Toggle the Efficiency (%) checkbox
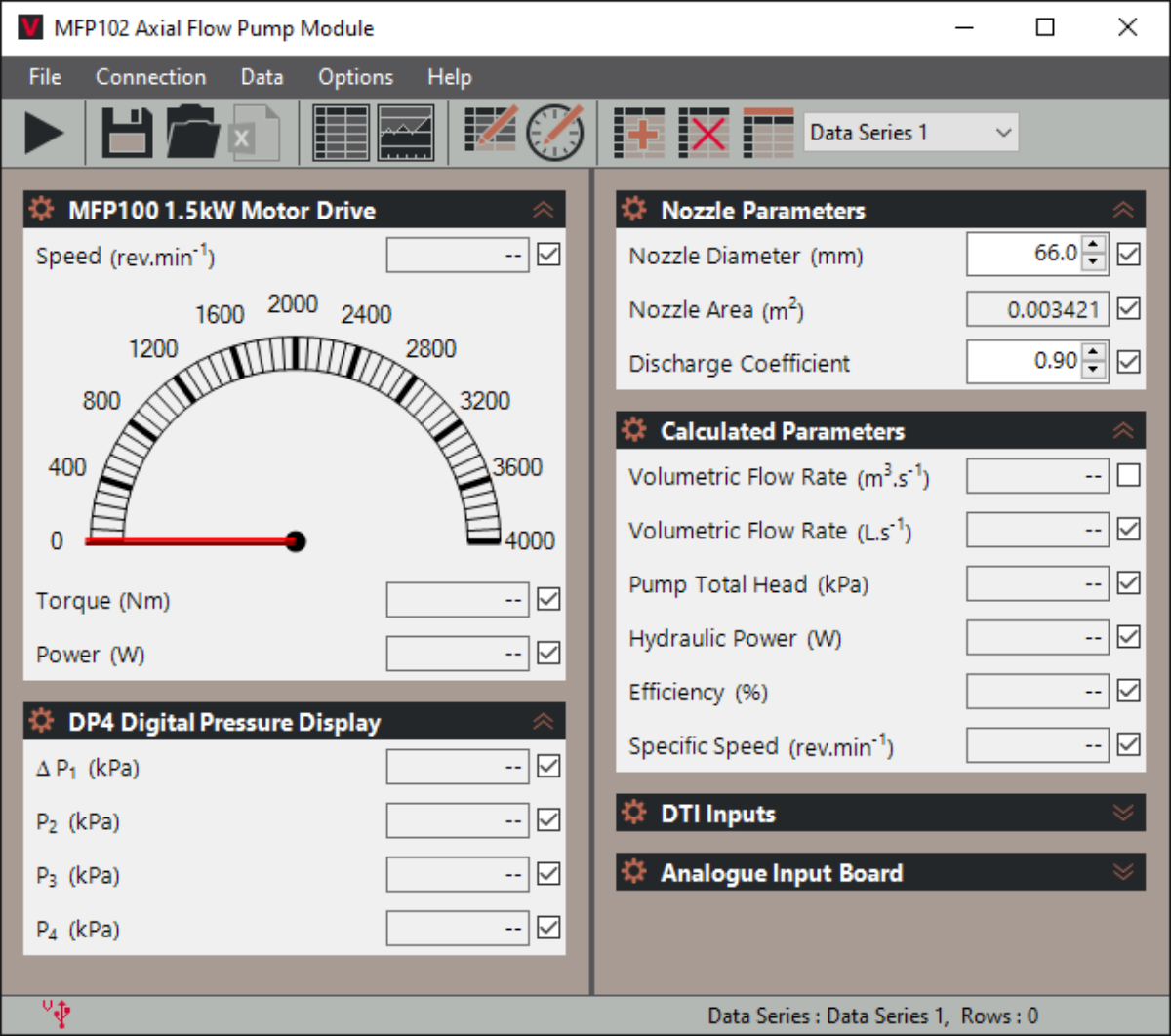The width and height of the screenshot is (1171, 1036). click(x=1129, y=691)
